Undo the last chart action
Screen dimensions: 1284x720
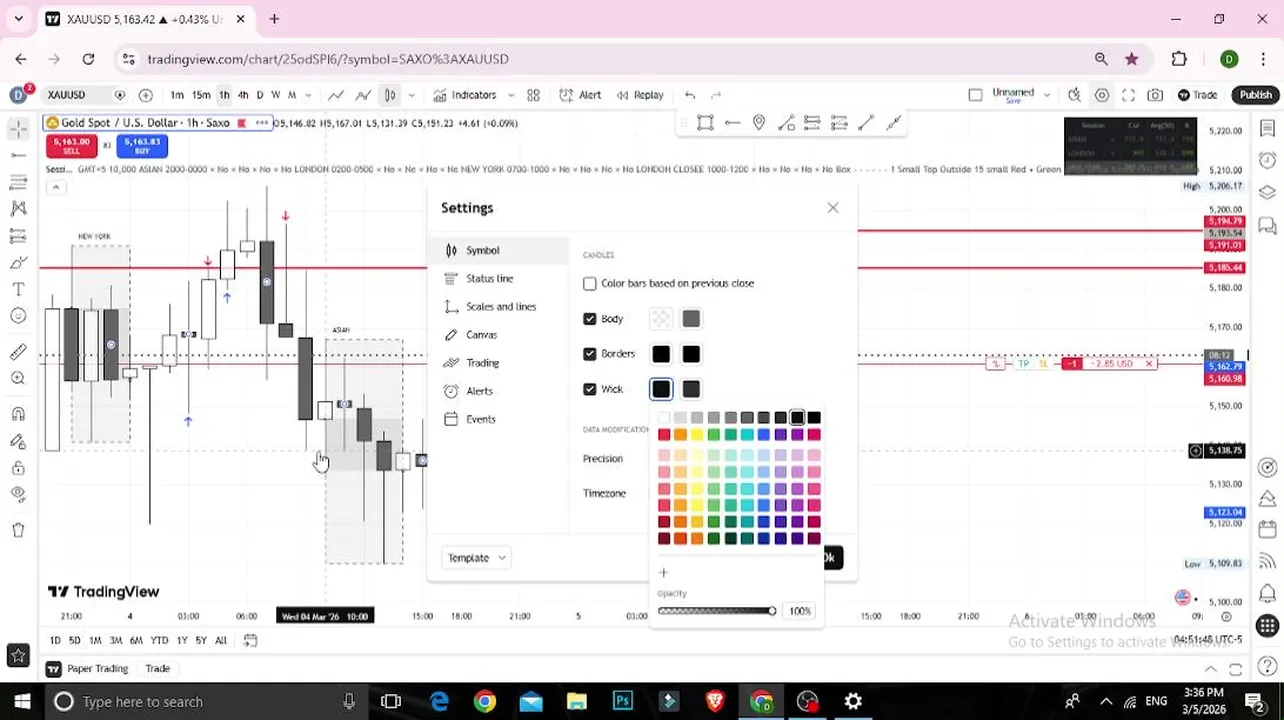690,95
